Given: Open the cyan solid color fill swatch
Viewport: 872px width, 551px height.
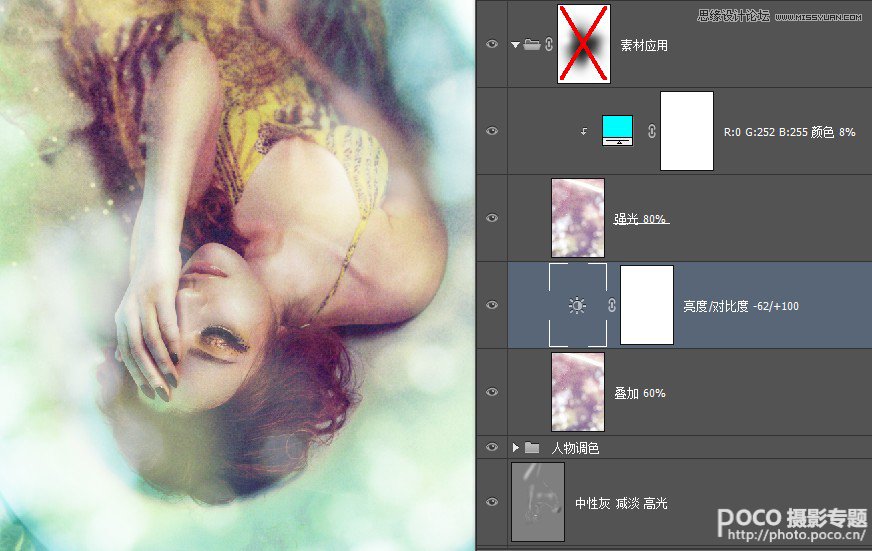Looking at the screenshot, I should (617, 131).
